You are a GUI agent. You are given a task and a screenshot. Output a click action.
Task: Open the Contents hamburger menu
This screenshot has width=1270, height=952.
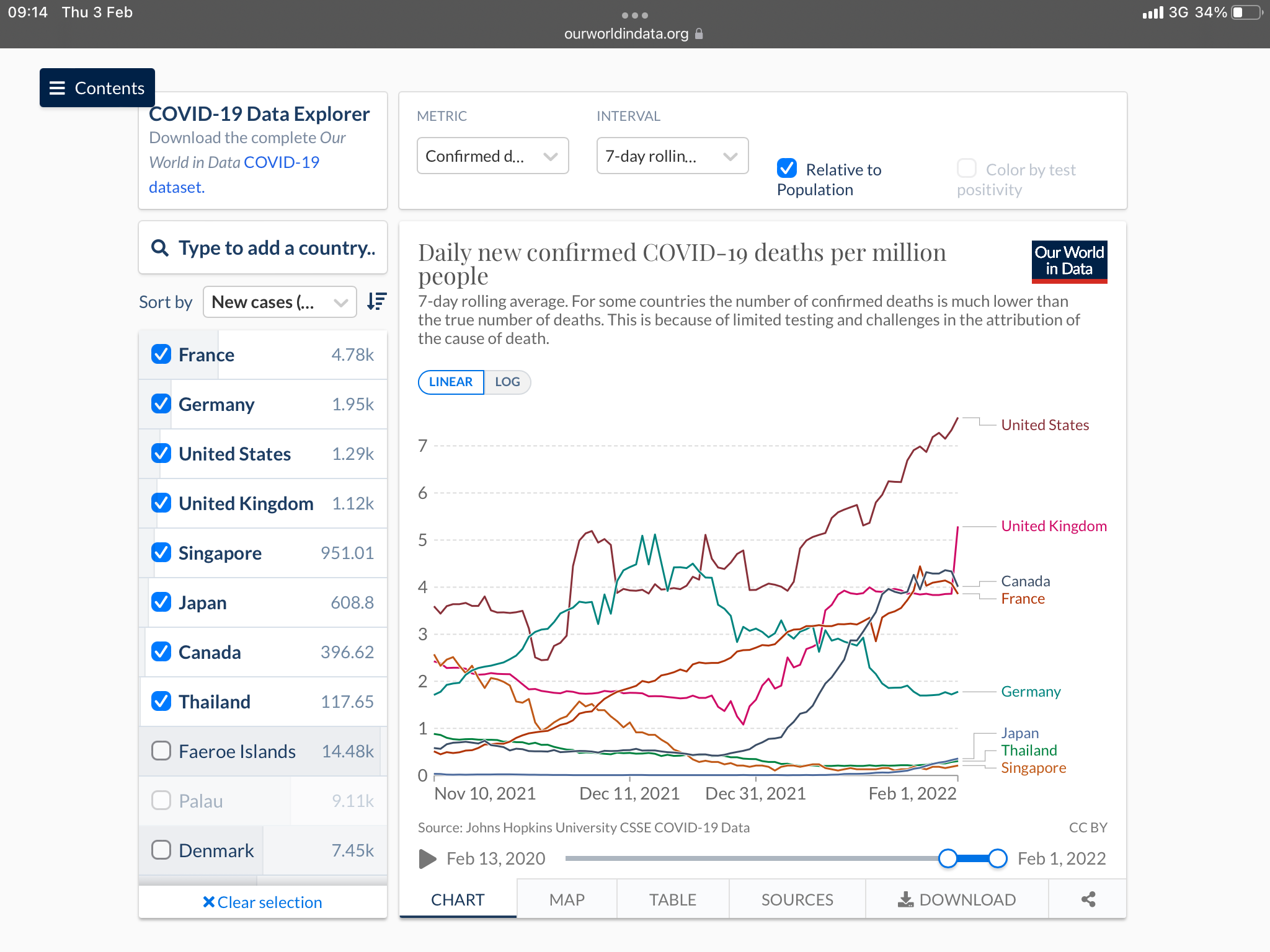point(97,88)
